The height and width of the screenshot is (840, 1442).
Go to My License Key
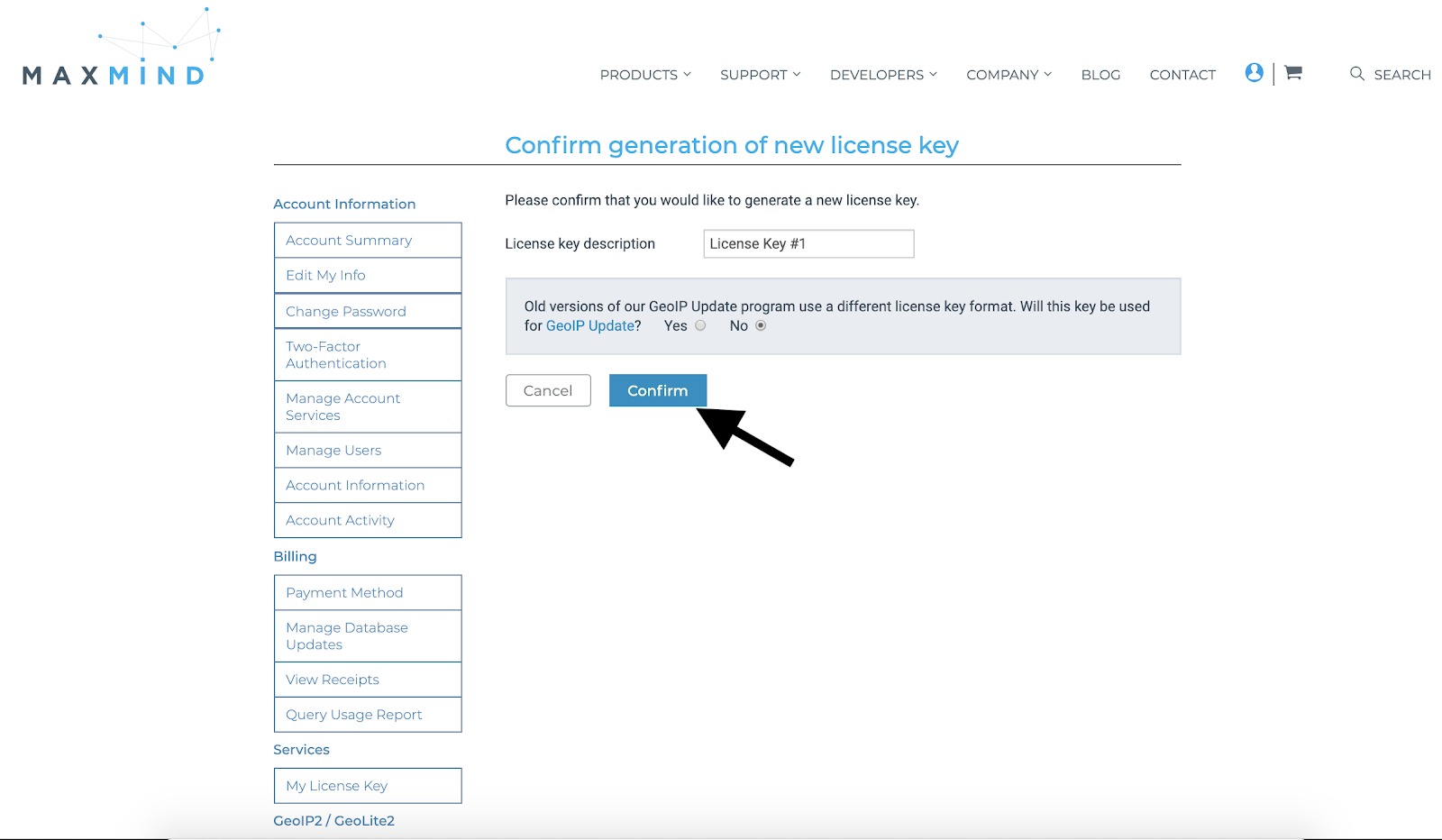337,786
